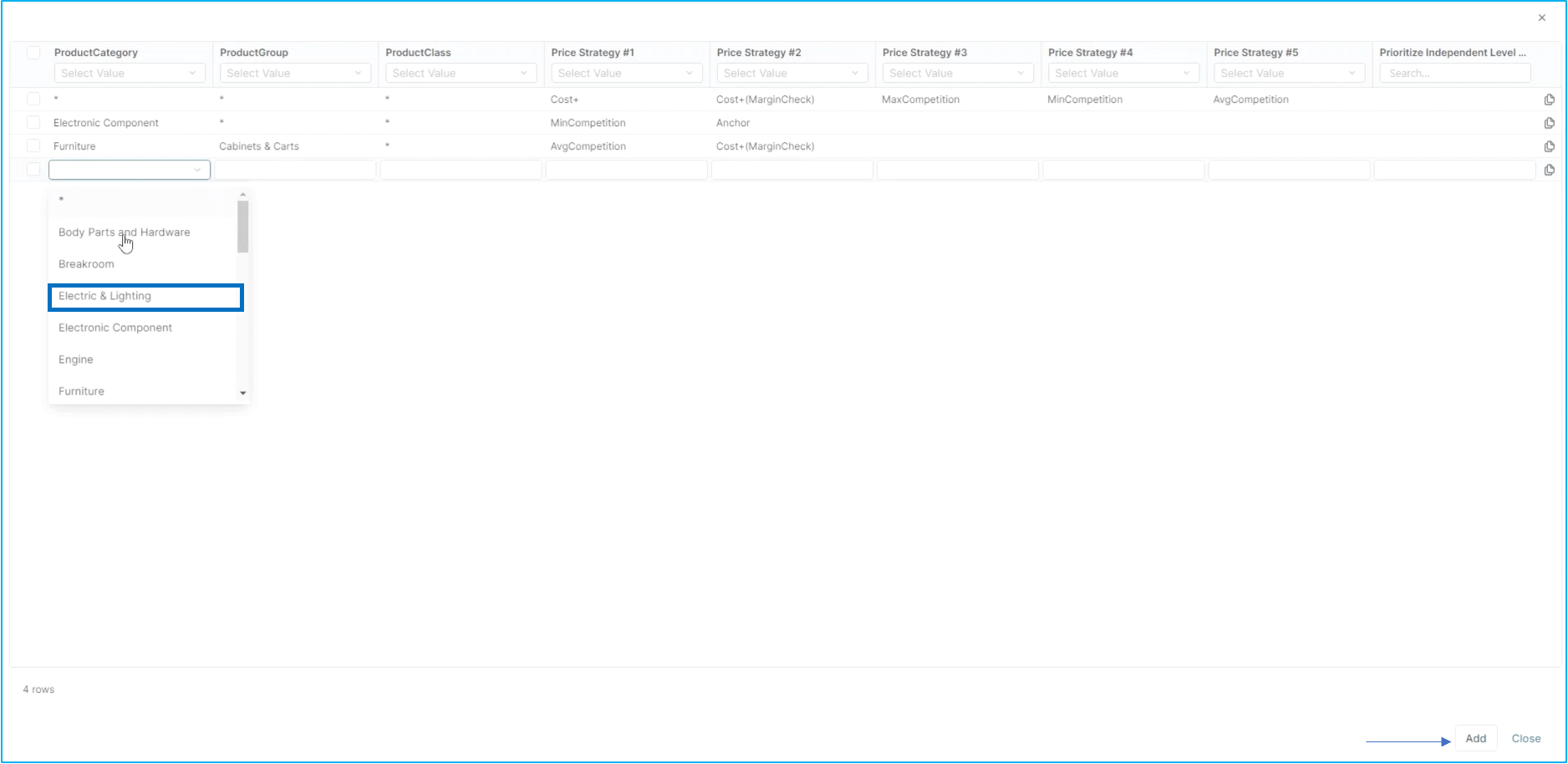Viewport: 1568px width, 764px height.
Task: Click the Close button at bottom
Action: pos(1525,739)
